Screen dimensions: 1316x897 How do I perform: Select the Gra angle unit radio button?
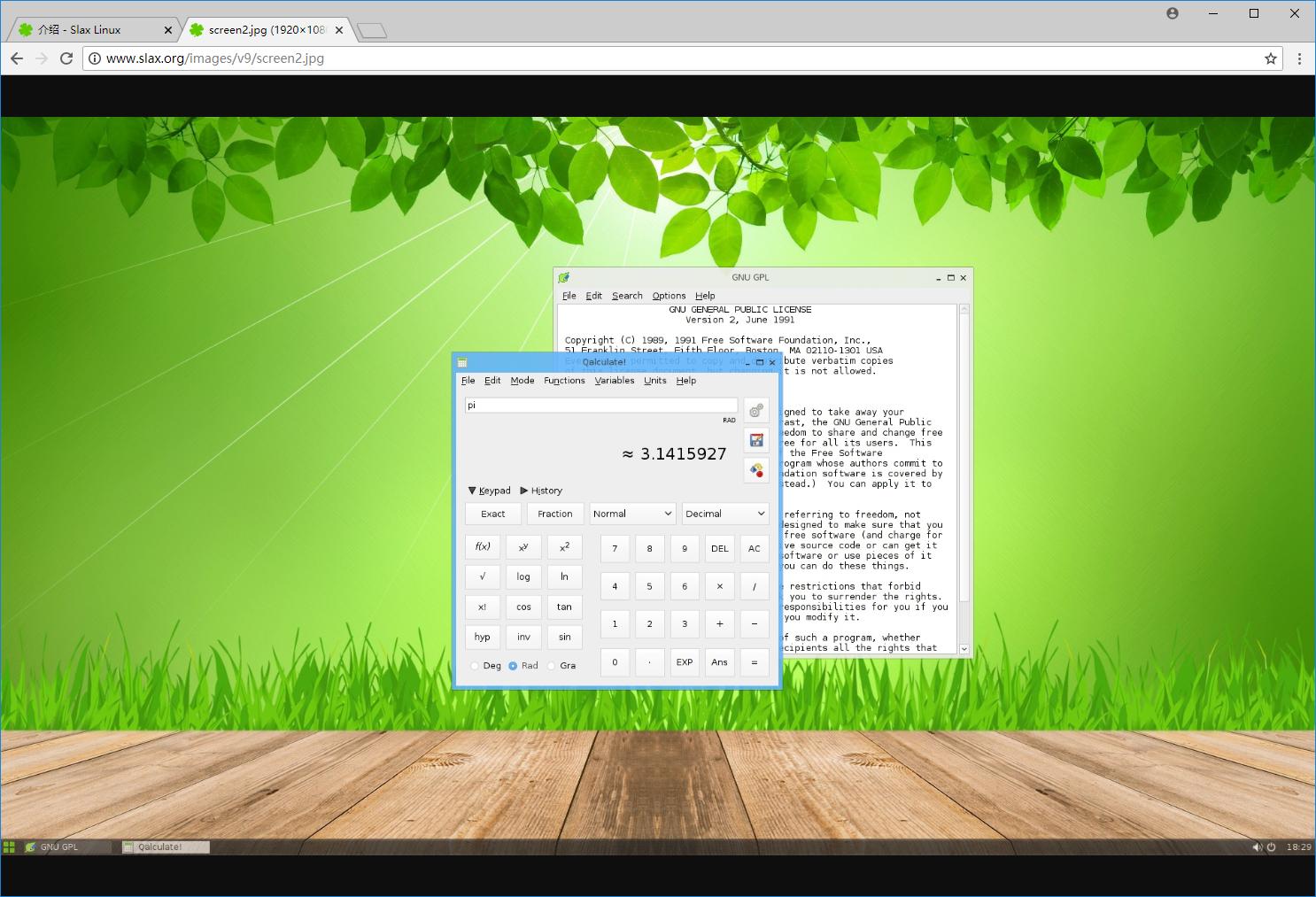[552, 666]
